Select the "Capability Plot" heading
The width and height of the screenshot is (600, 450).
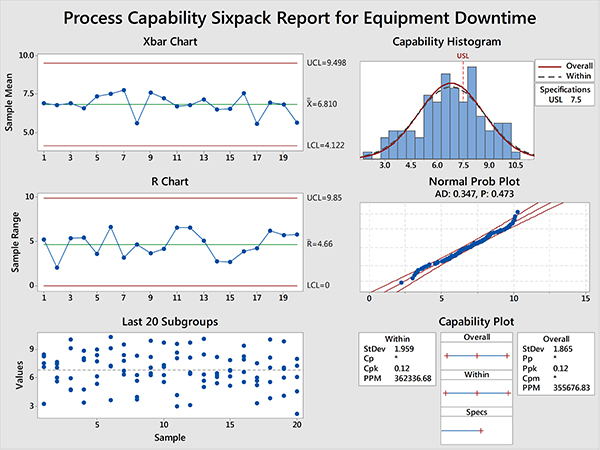coord(476,322)
